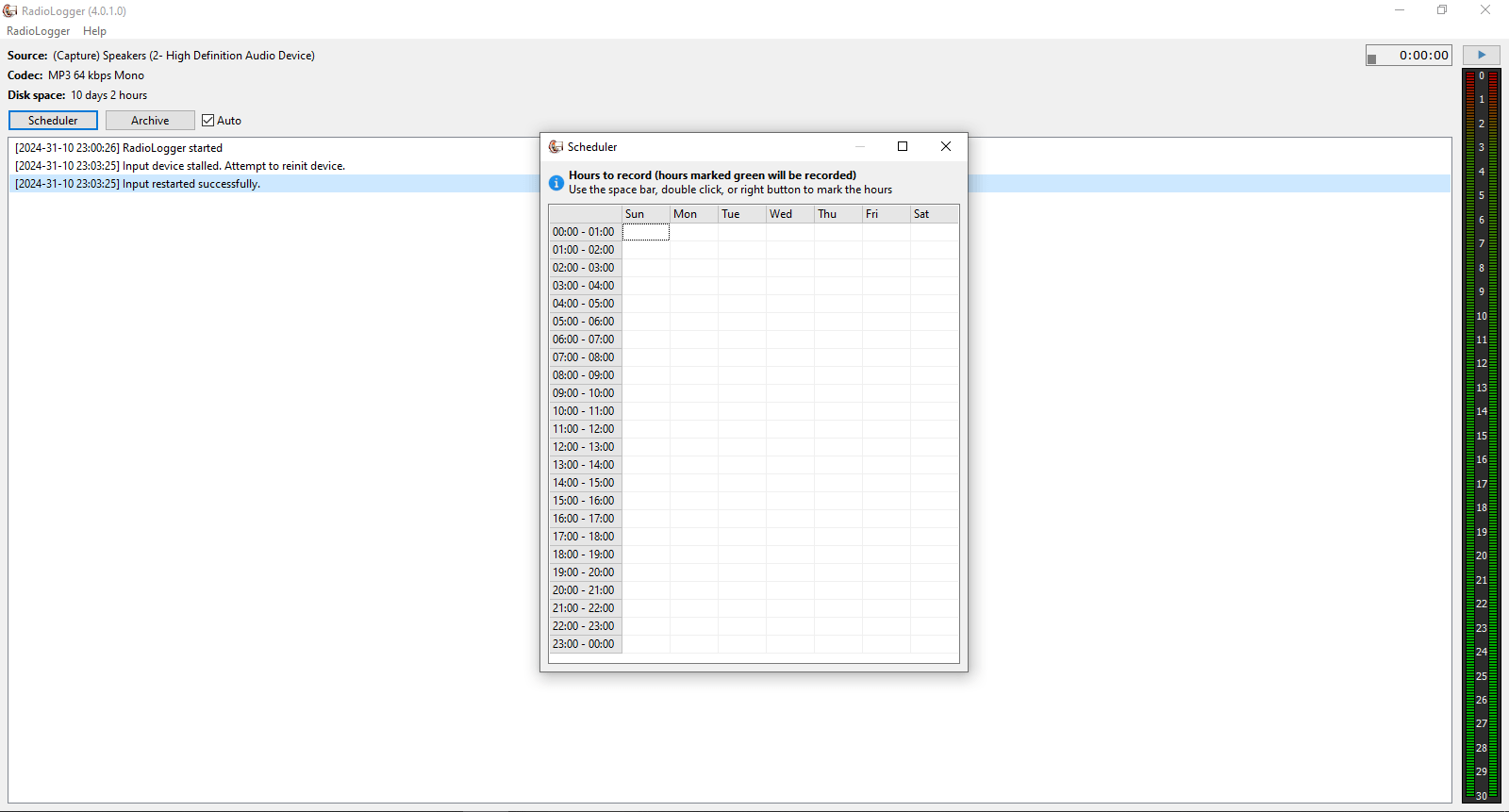Image resolution: width=1509 pixels, height=812 pixels.
Task: Click the 08:00 - 09:00 row header
Action: (585, 375)
